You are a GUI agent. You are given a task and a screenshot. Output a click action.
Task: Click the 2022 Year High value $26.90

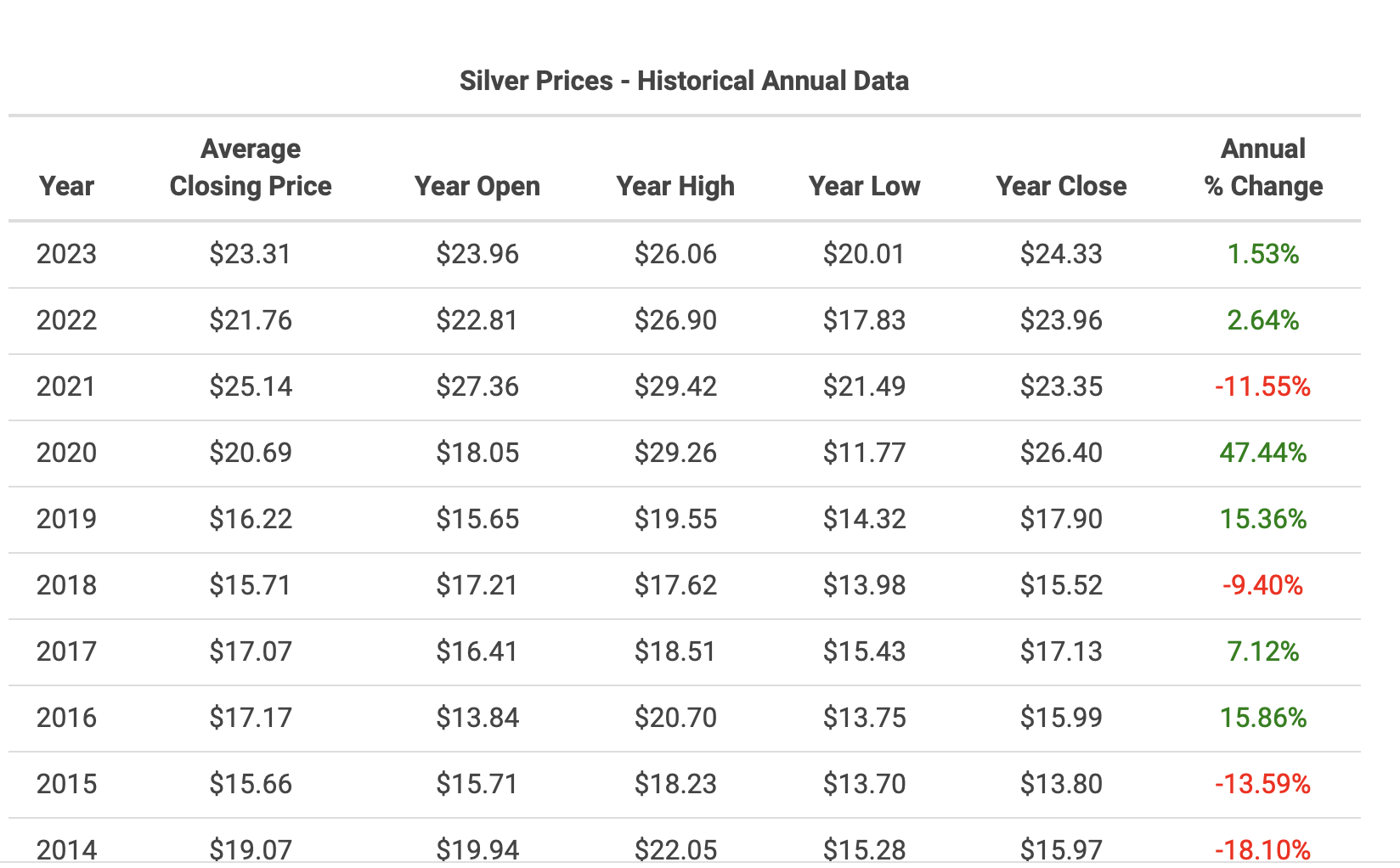(675, 320)
